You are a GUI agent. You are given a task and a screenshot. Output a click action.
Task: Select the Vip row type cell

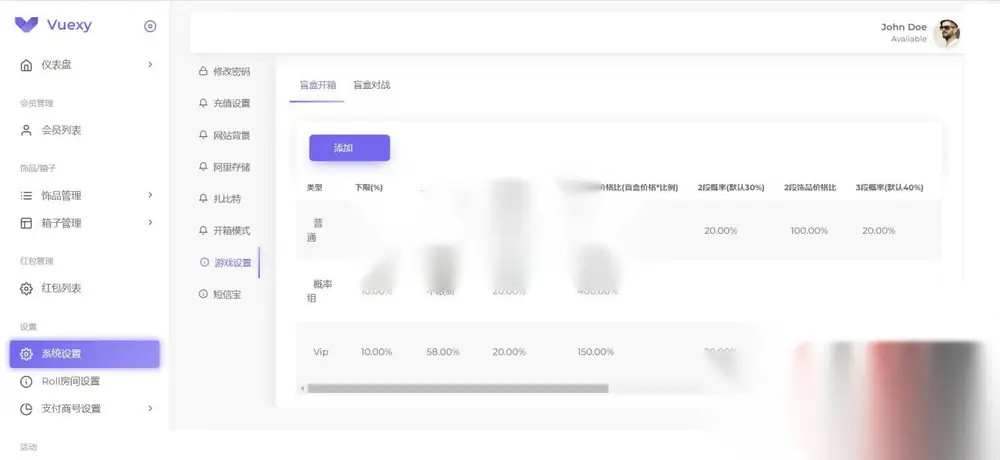pyautogui.click(x=321, y=352)
